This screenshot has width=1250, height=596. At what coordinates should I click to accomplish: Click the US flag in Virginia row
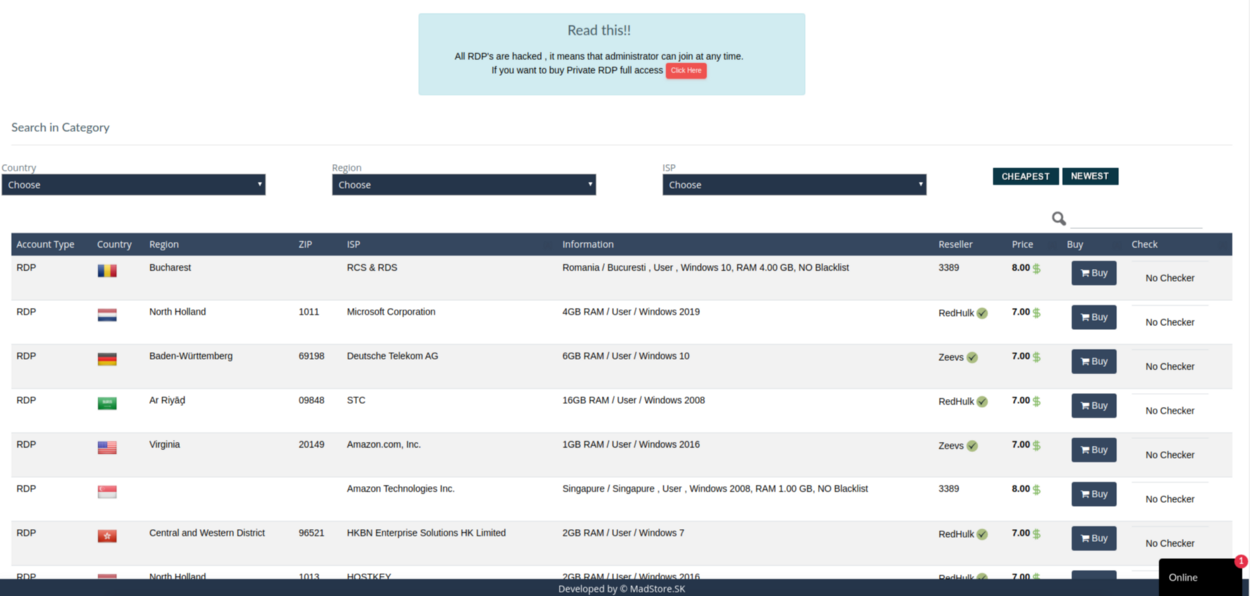(x=107, y=448)
